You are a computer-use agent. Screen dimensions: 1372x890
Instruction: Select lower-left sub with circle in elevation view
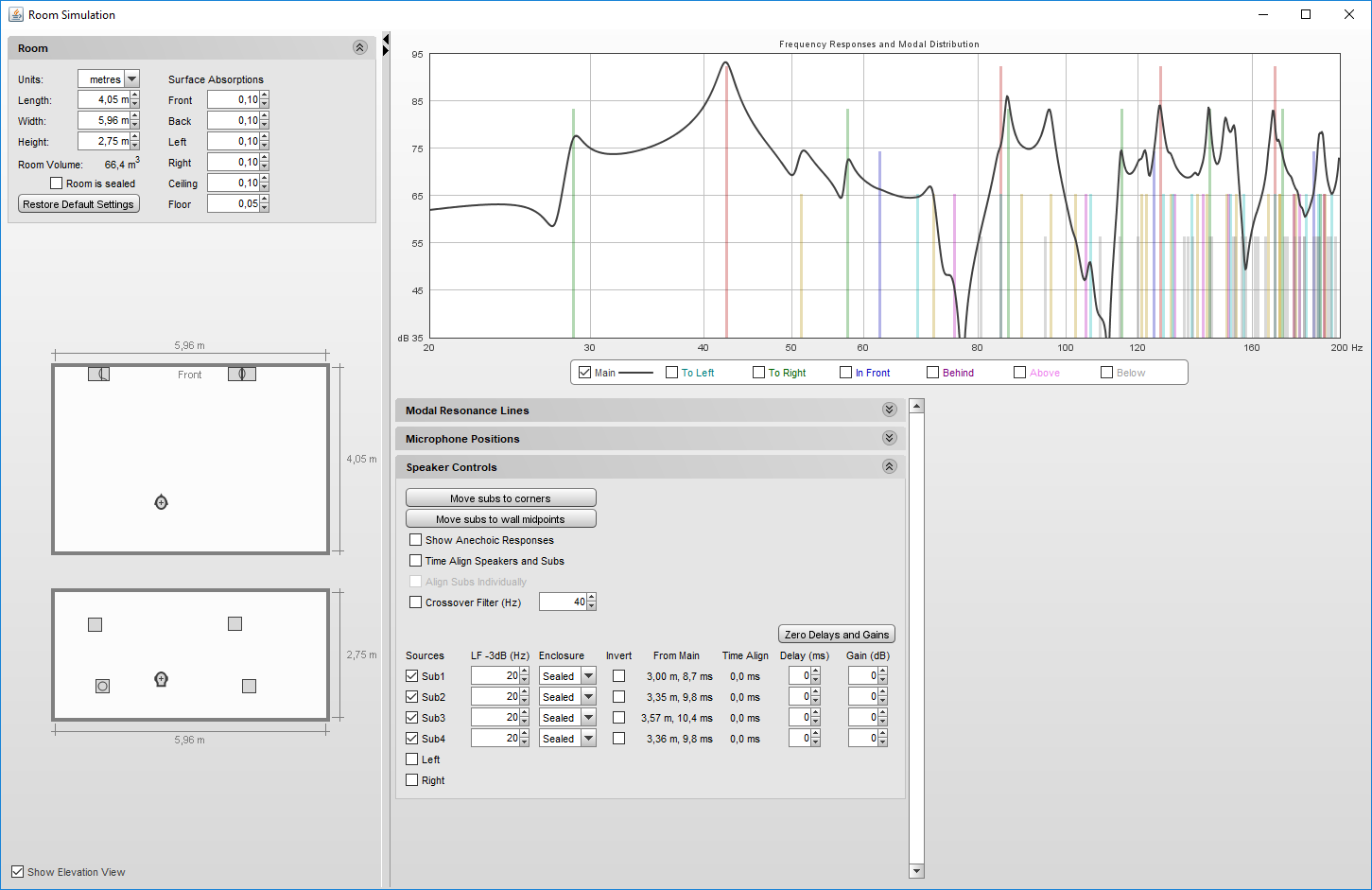pyautogui.click(x=102, y=686)
